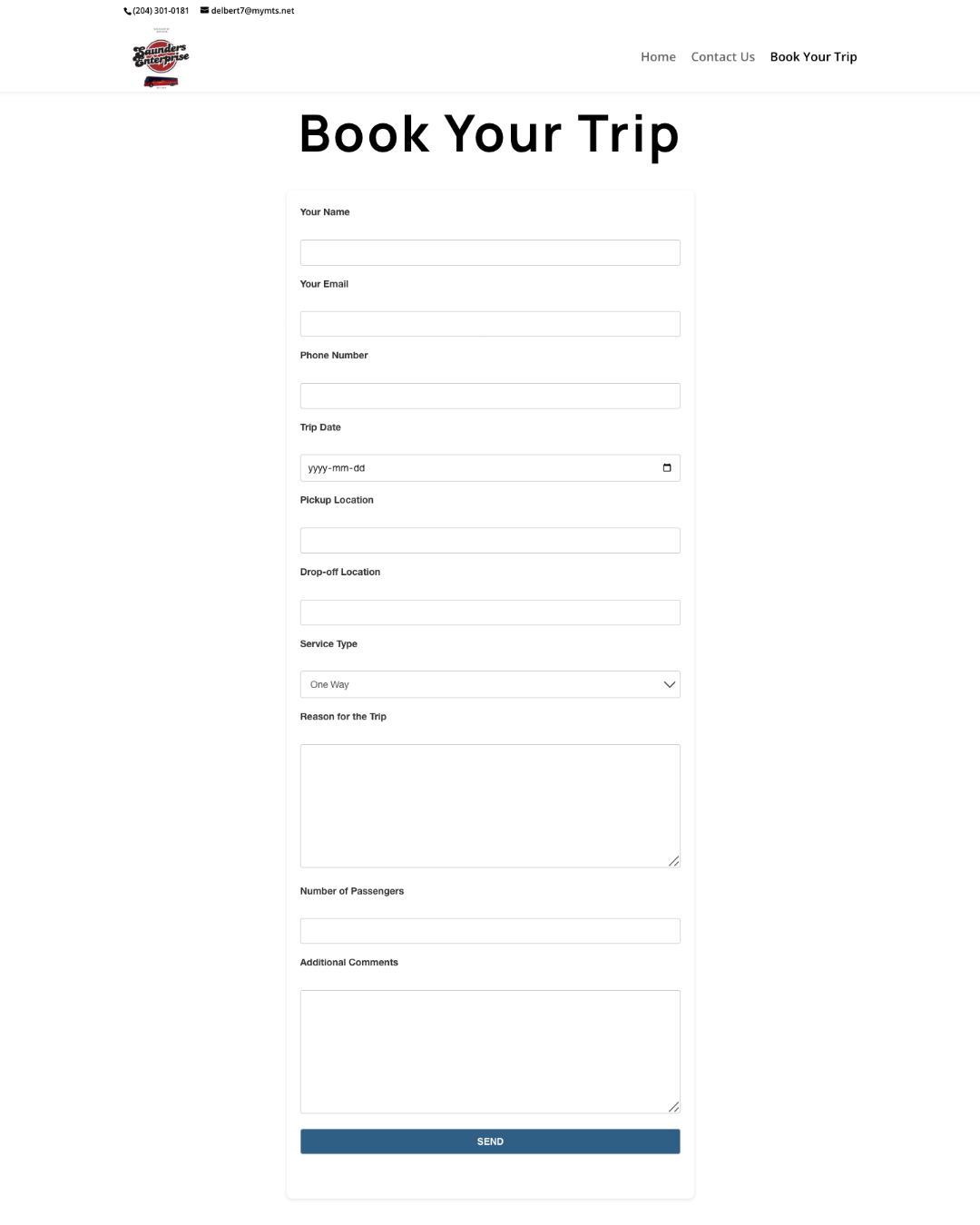
Task: Go to Contact Us page
Action: click(722, 57)
